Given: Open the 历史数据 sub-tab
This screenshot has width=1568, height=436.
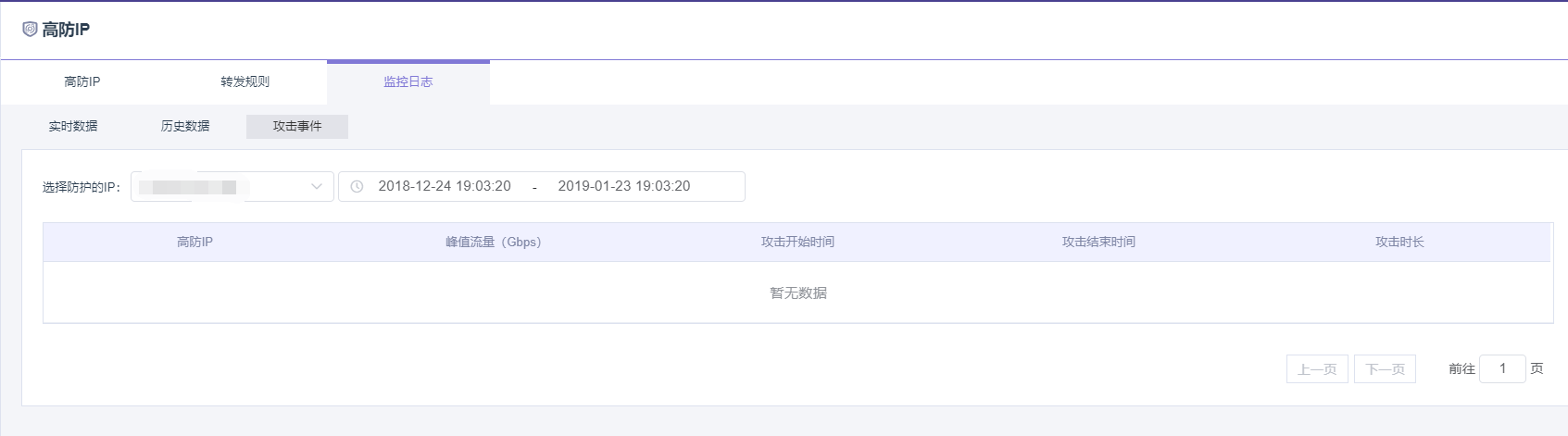Looking at the screenshot, I should click(185, 126).
